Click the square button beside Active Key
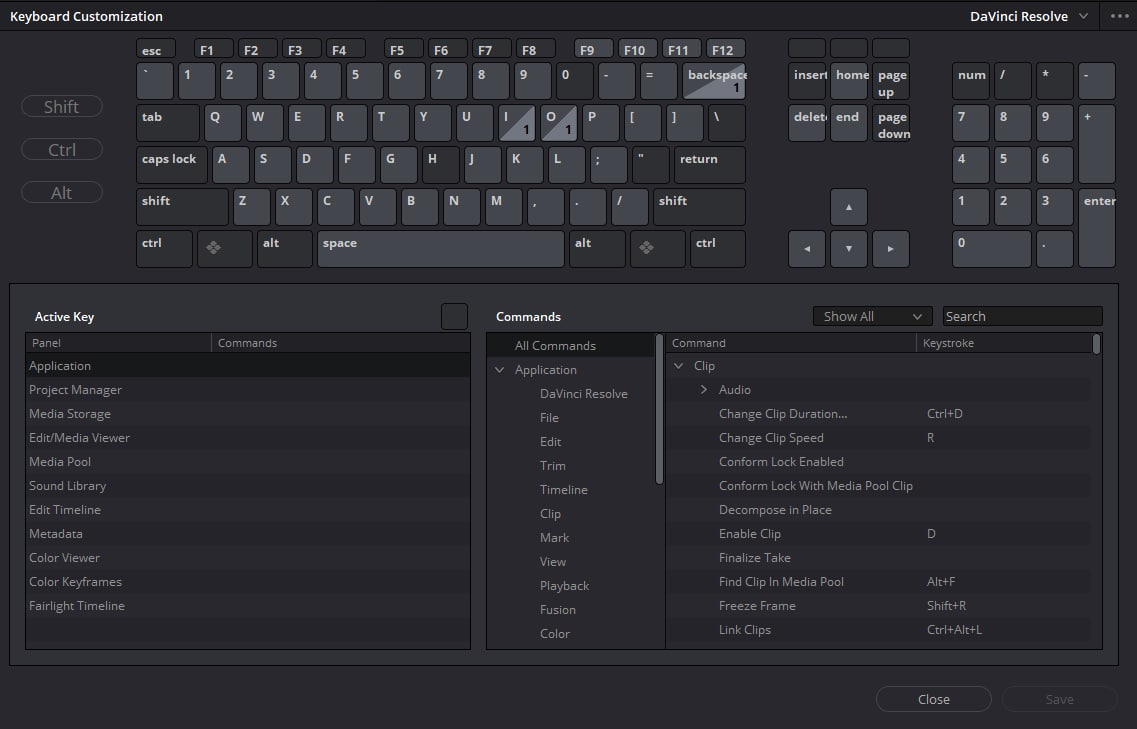 click(x=455, y=316)
